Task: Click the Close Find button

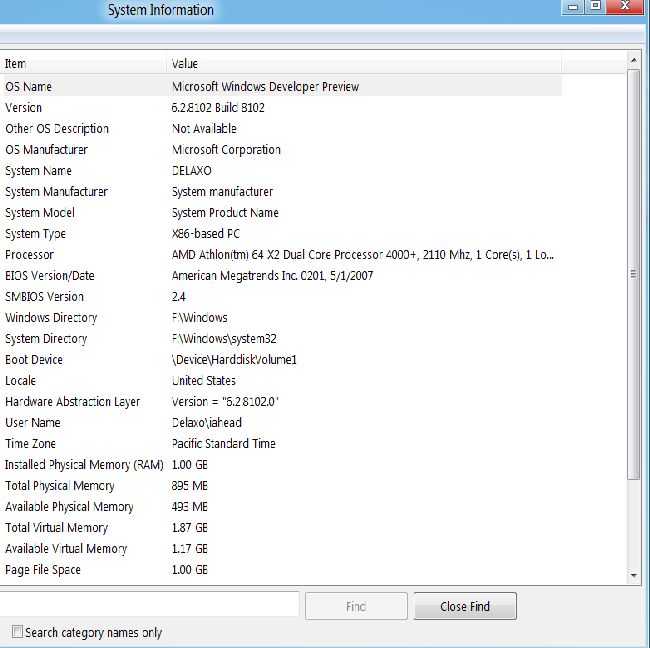Action: (465, 606)
